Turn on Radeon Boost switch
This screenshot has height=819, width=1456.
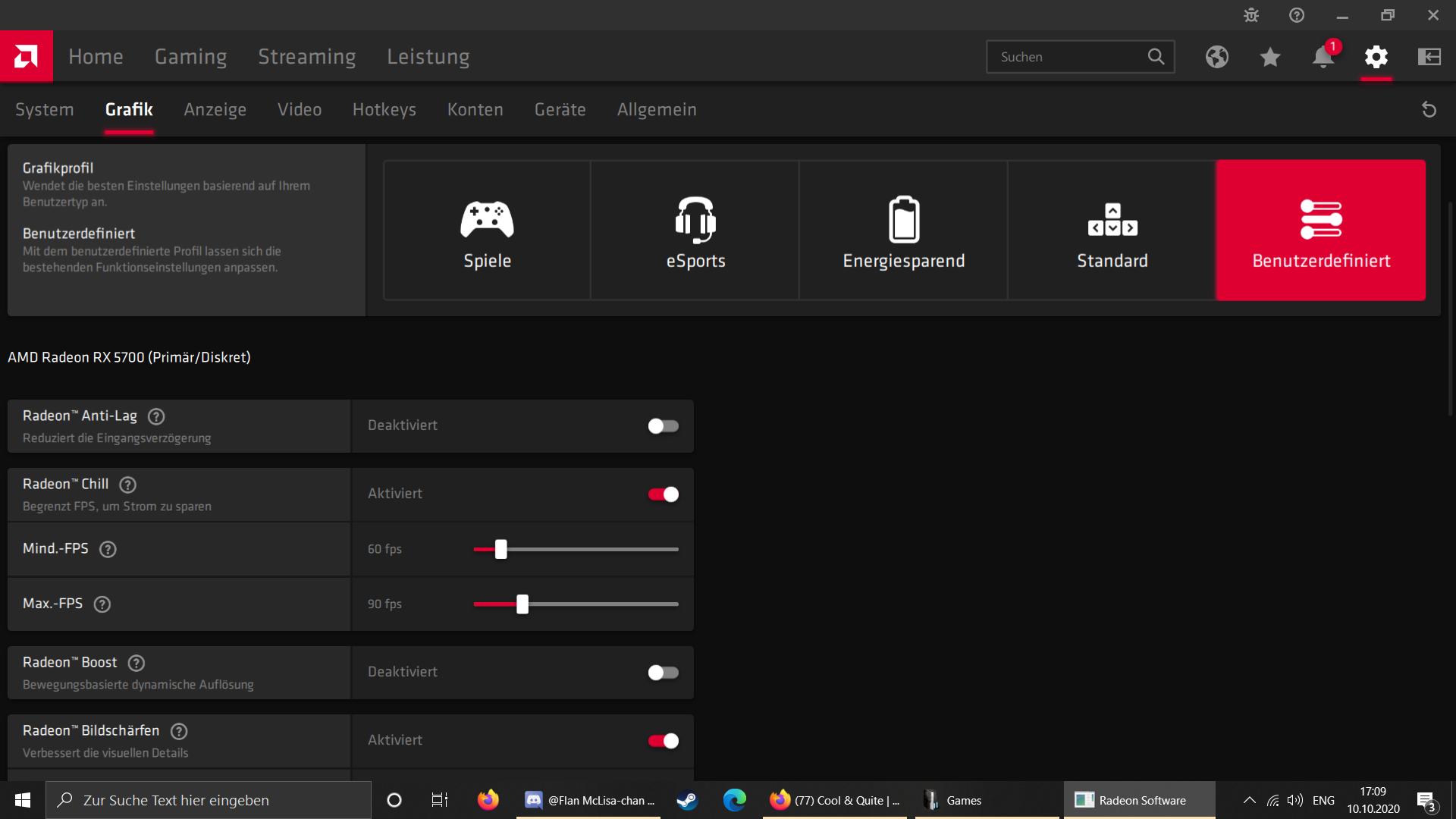coord(663,673)
